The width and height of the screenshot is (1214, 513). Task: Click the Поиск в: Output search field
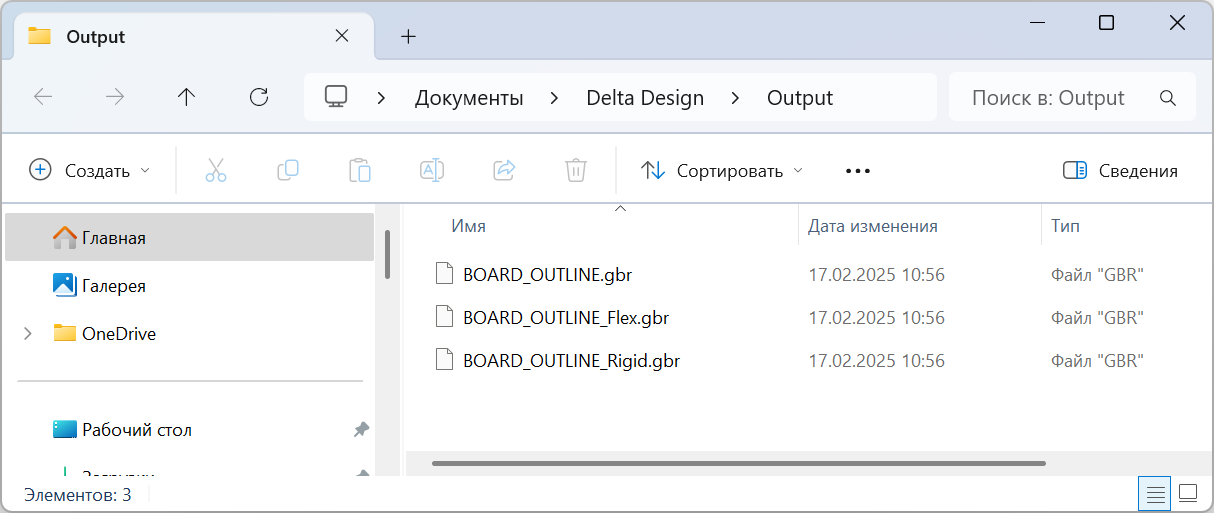point(1060,98)
